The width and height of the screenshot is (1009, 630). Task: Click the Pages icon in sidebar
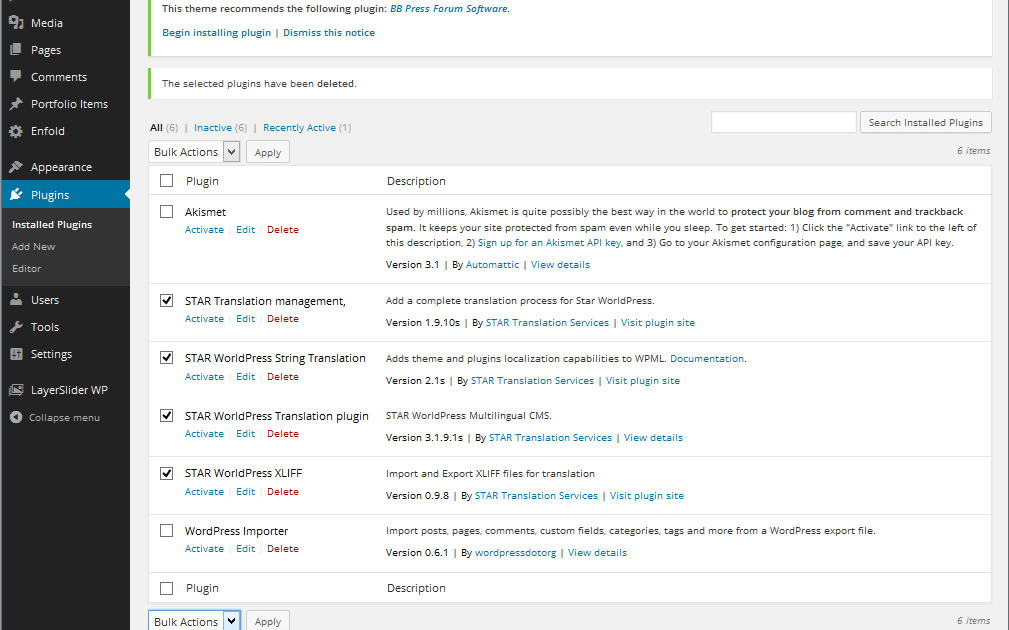coord(16,50)
